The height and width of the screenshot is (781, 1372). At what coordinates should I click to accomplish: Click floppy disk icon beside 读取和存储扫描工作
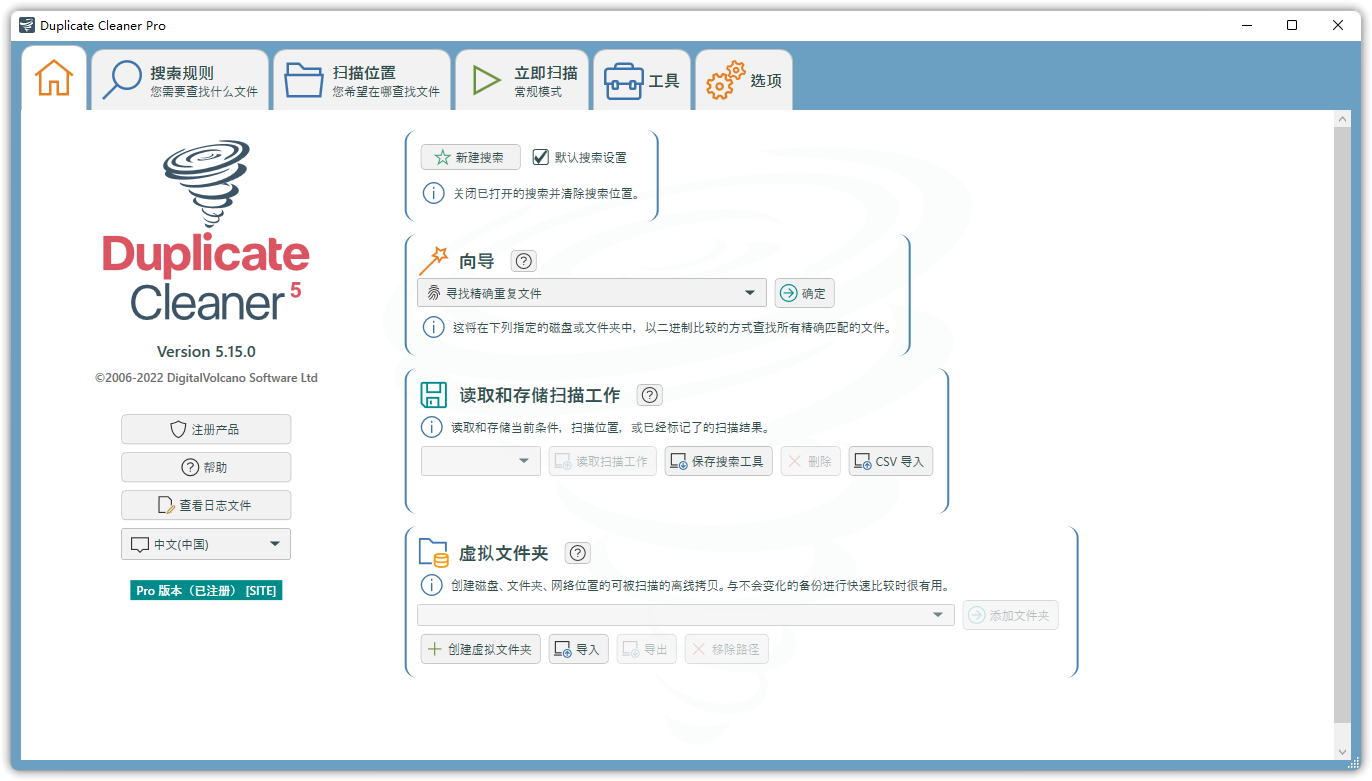point(433,394)
